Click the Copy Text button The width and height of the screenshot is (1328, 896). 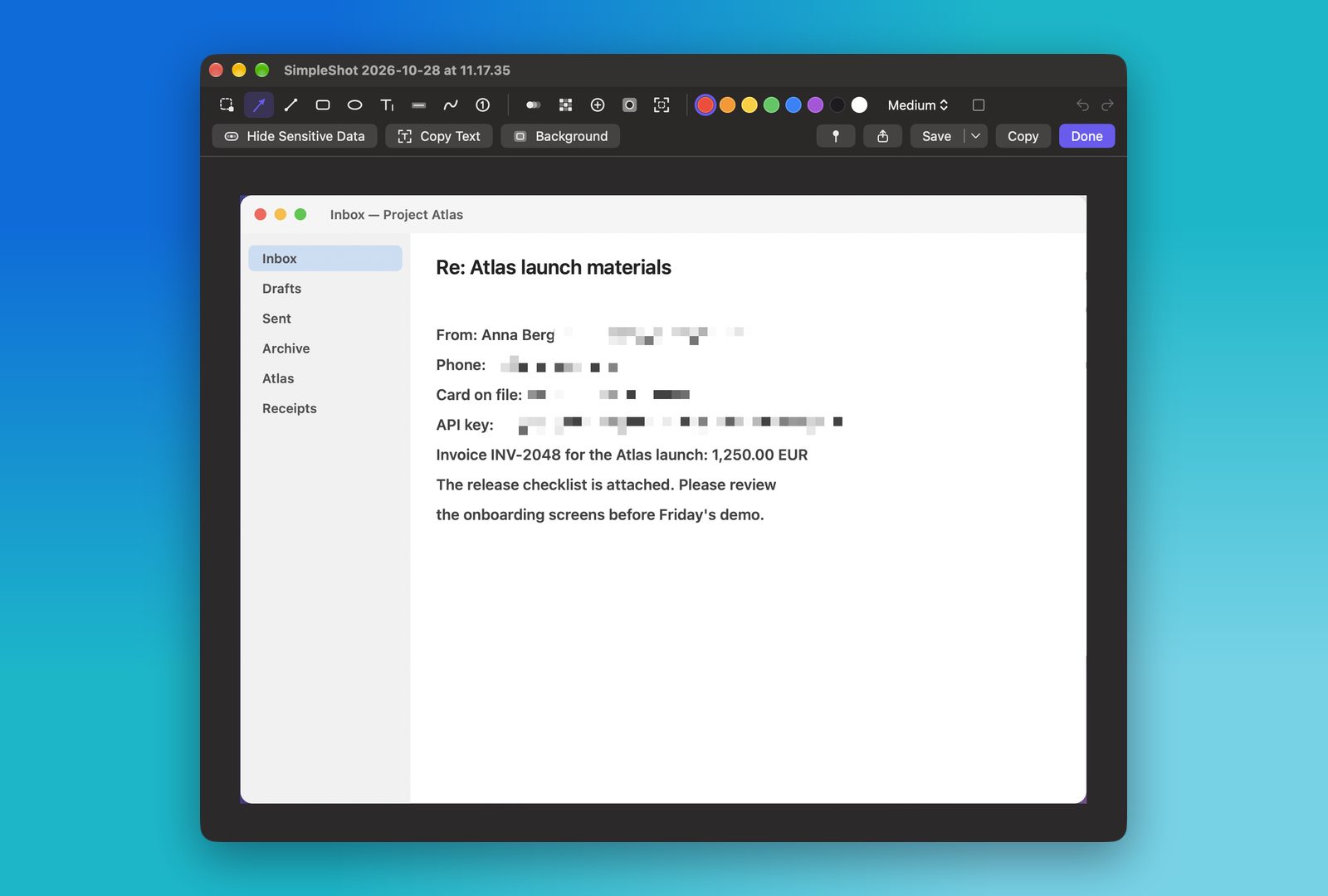coord(439,136)
